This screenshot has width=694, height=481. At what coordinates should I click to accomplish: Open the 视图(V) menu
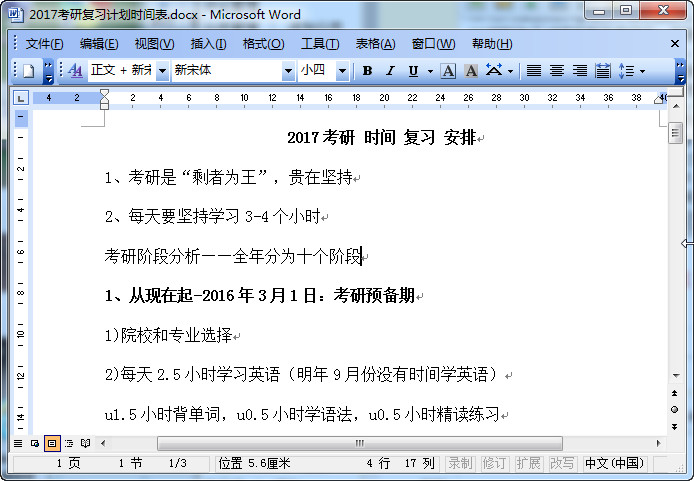click(x=154, y=44)
